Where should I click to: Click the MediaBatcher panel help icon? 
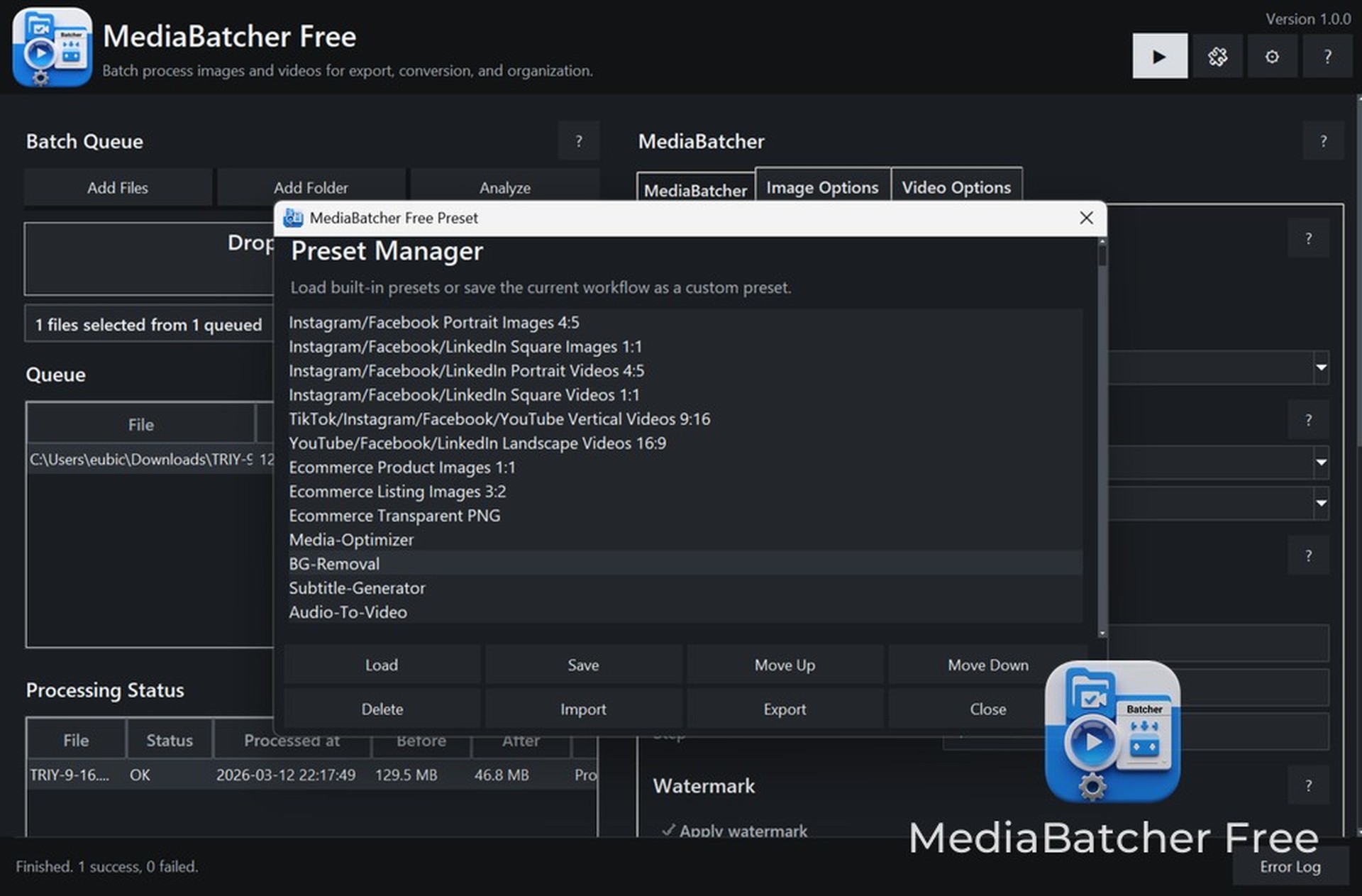[x=1323, y=141]
